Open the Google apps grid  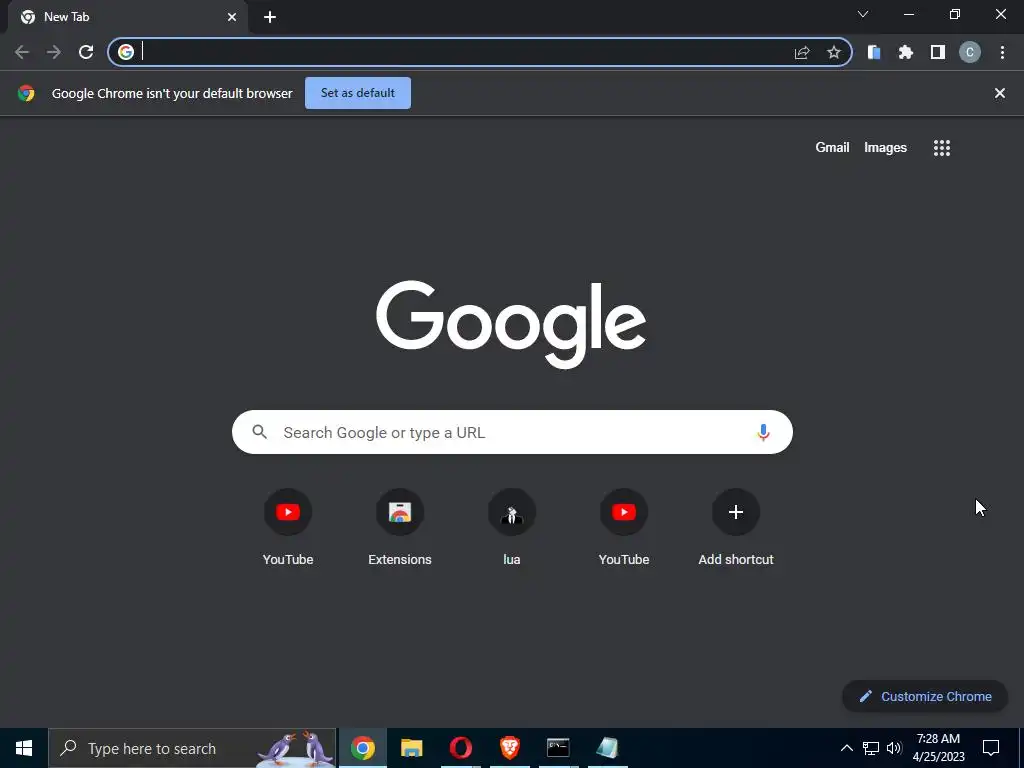[942, 148]
